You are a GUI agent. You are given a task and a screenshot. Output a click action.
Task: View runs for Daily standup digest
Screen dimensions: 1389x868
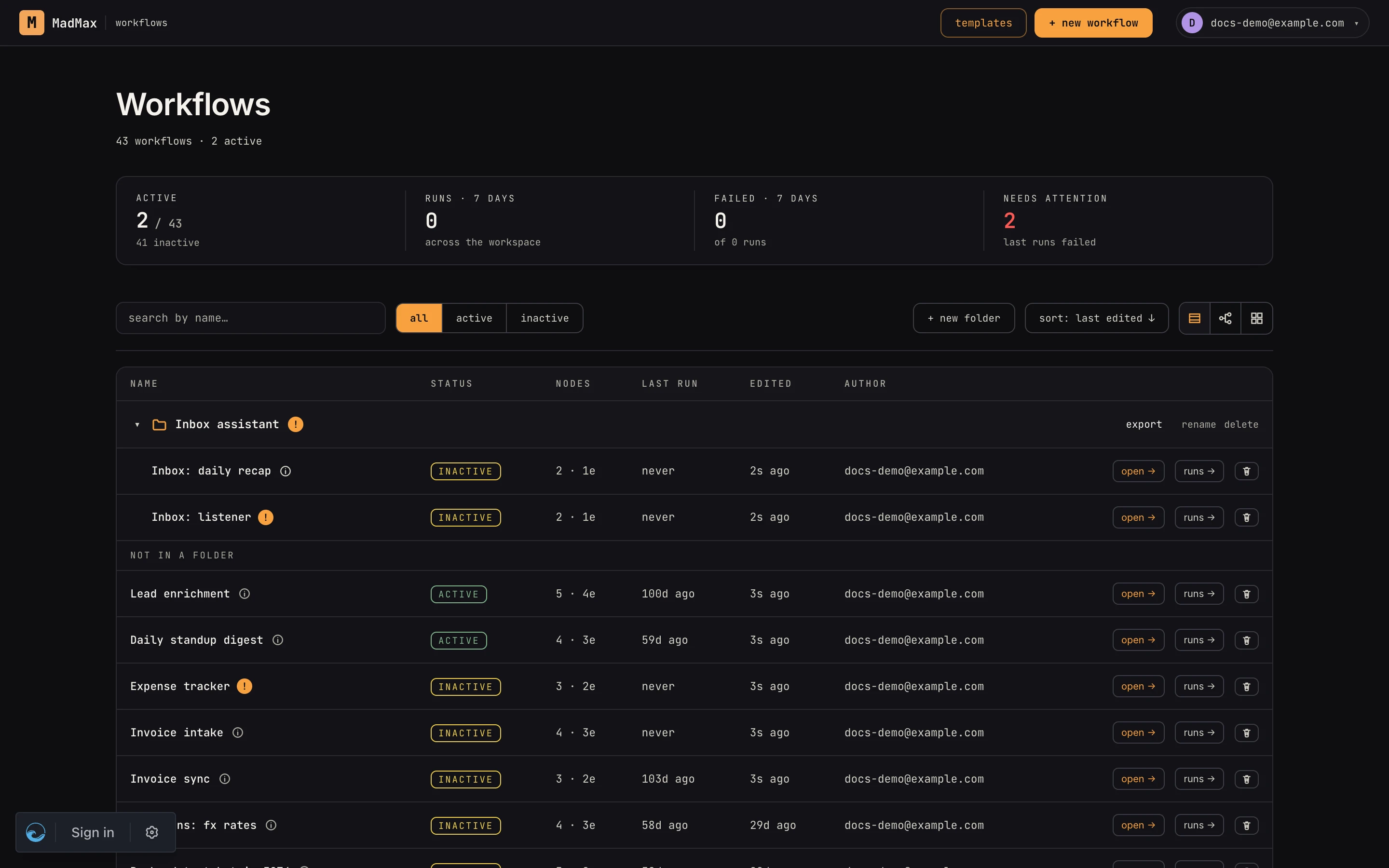click(1199, 640)
